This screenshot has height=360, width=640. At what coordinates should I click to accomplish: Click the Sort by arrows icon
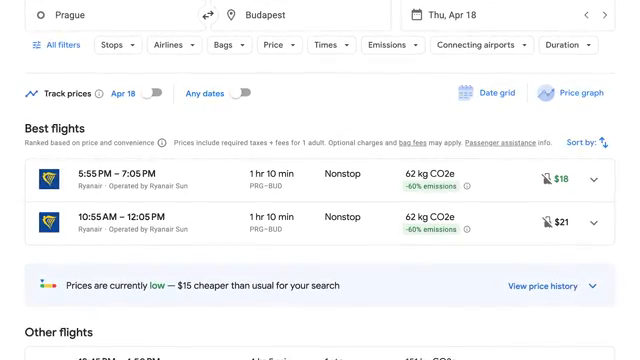coord(604,143)
